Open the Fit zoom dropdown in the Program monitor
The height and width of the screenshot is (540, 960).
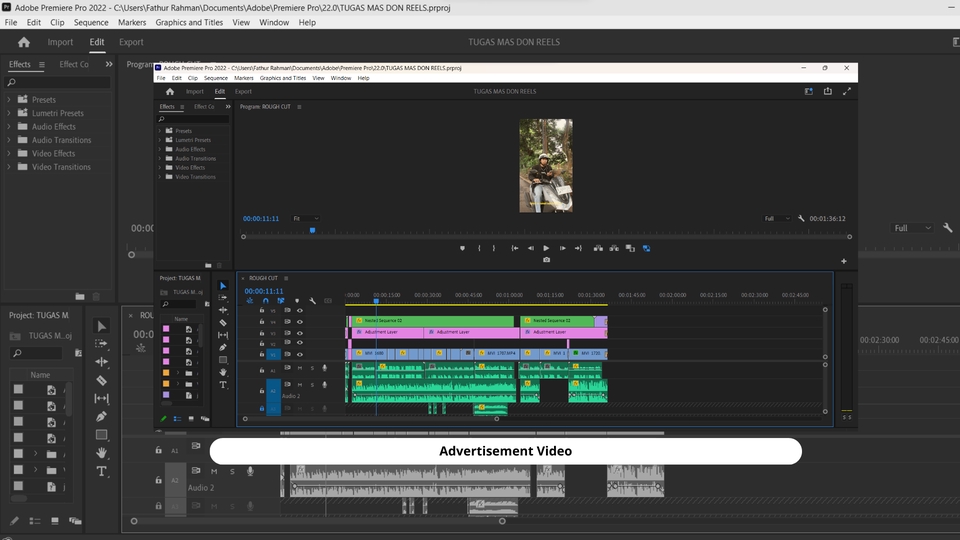click(305, 218)
